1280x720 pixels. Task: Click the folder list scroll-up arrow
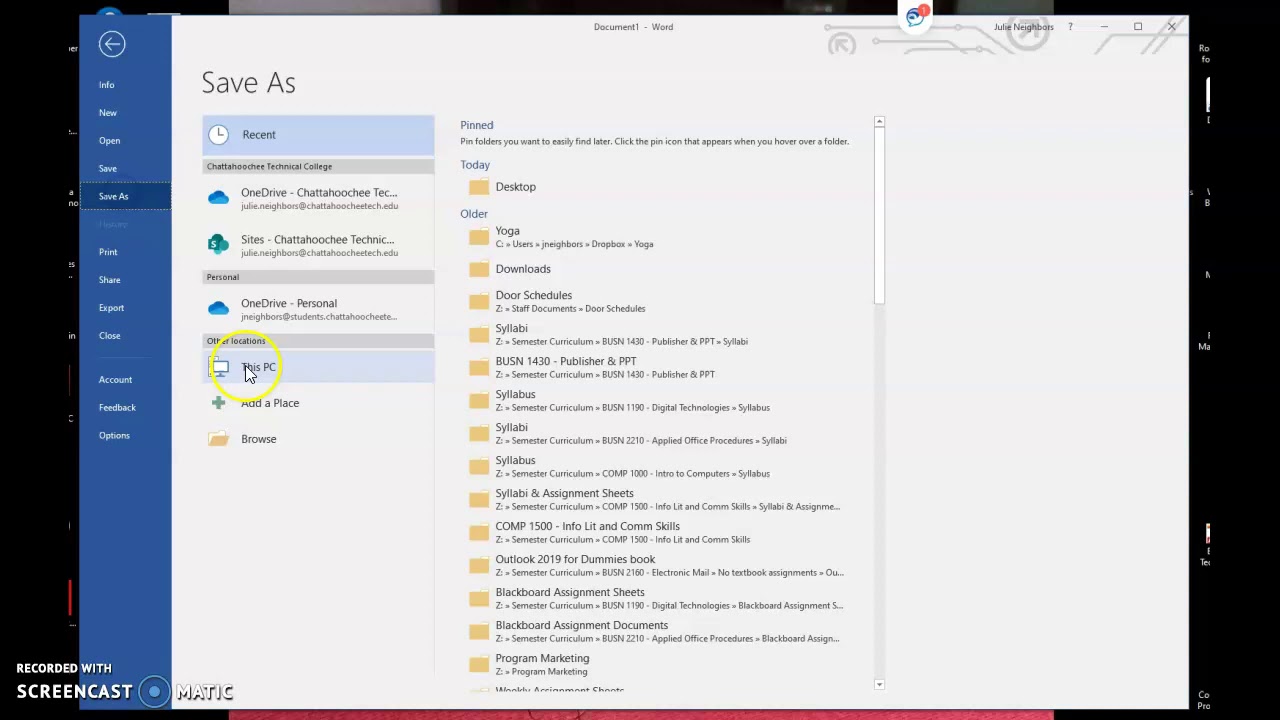coord(879,122)
